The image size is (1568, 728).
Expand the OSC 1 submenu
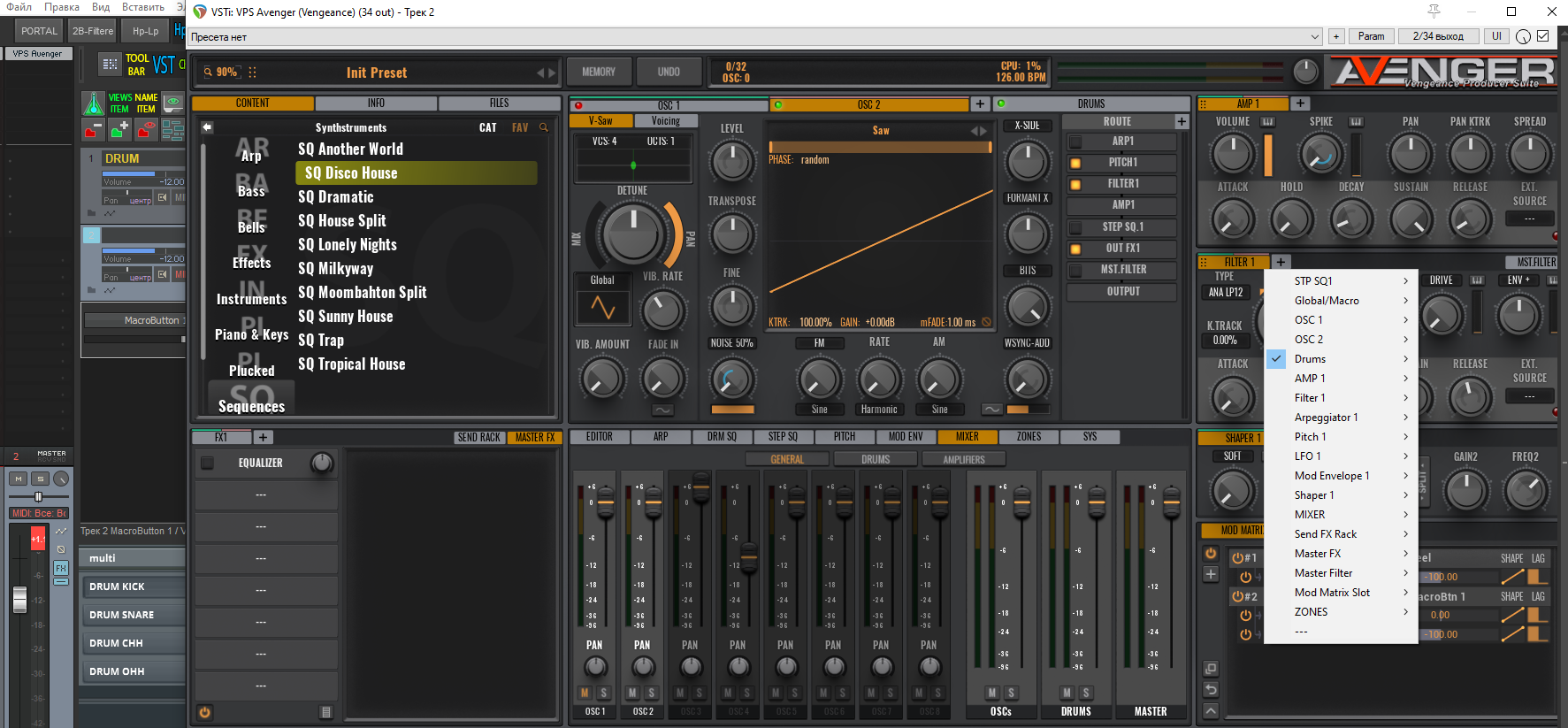pyautogui.click(x=1342, y=320)
